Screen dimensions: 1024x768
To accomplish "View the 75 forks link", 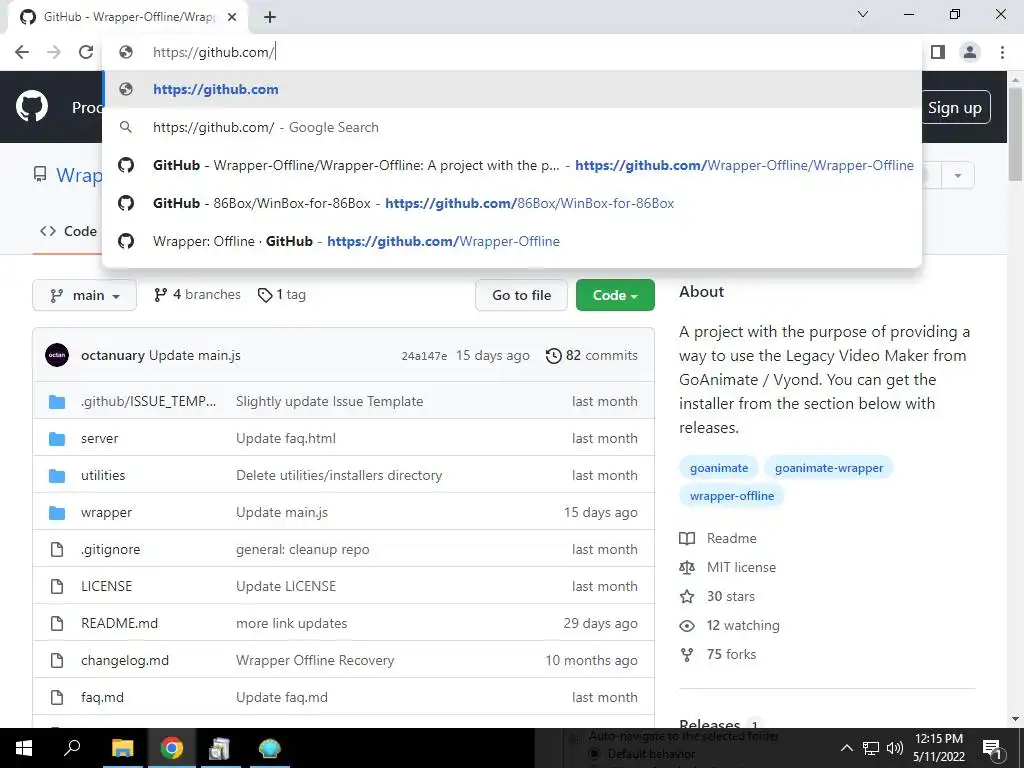I will pyautogui.click(x=718, y=654).
